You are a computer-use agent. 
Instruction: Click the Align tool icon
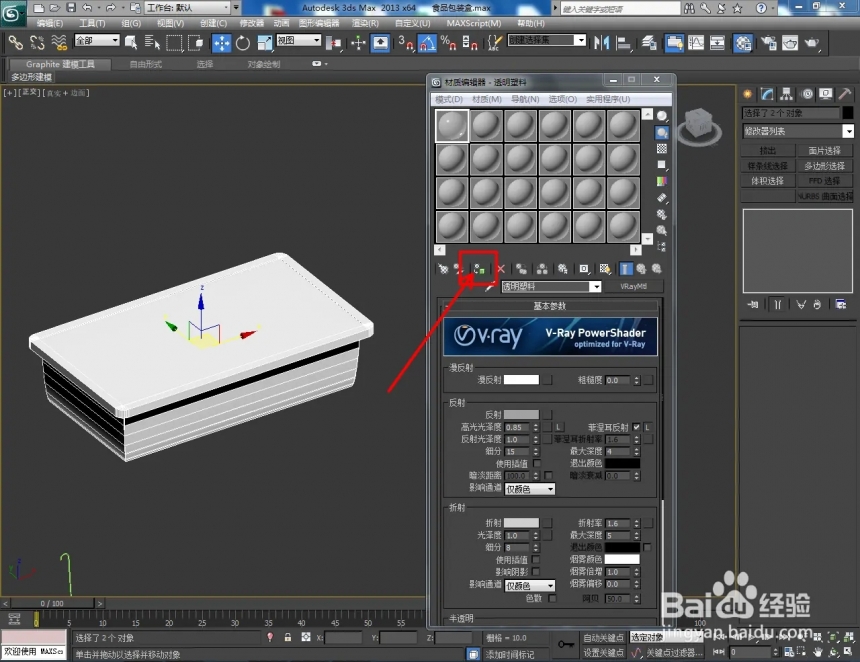click(x=624, y=43)
